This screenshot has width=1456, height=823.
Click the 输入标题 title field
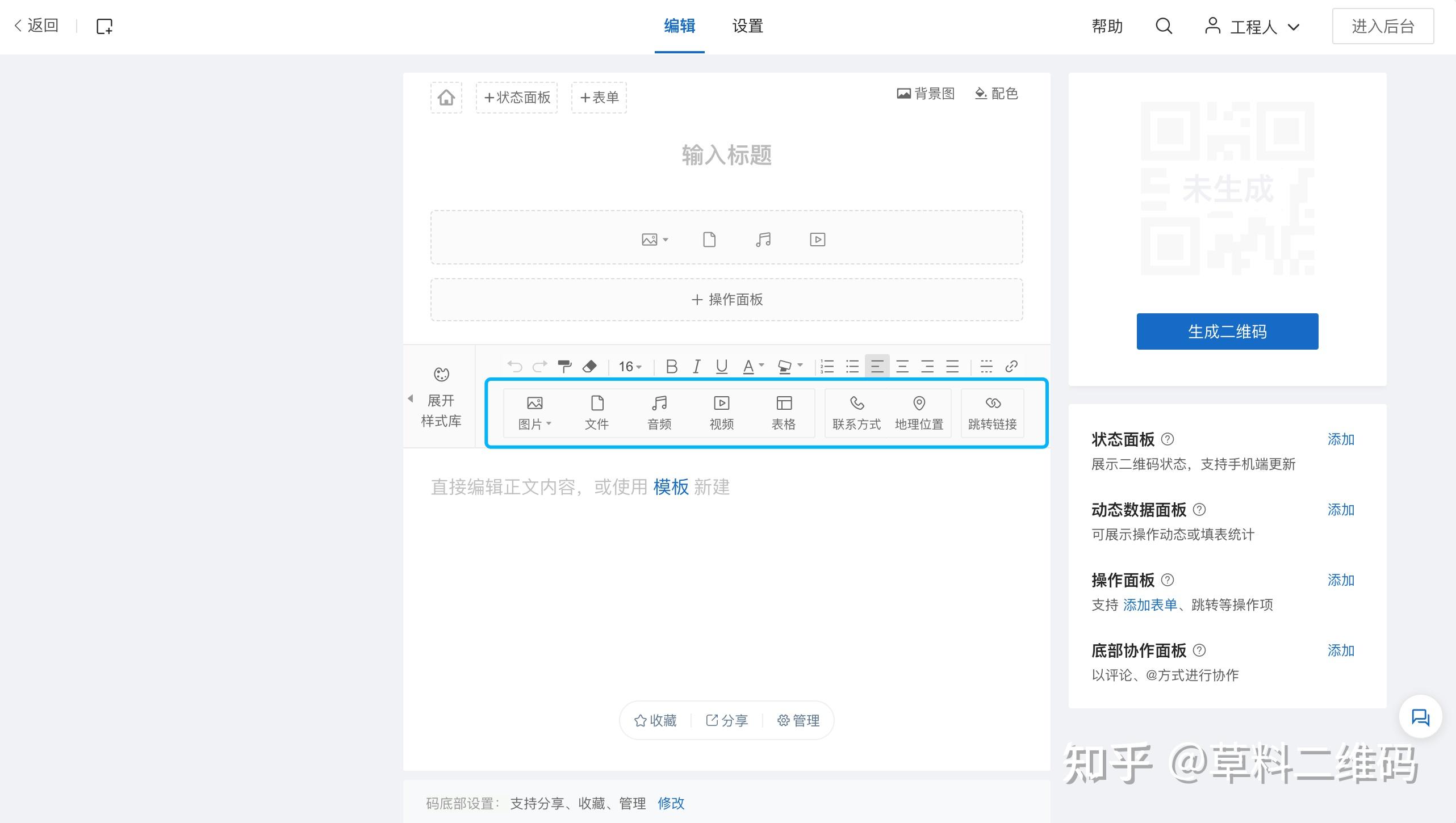tap(726, 155)
